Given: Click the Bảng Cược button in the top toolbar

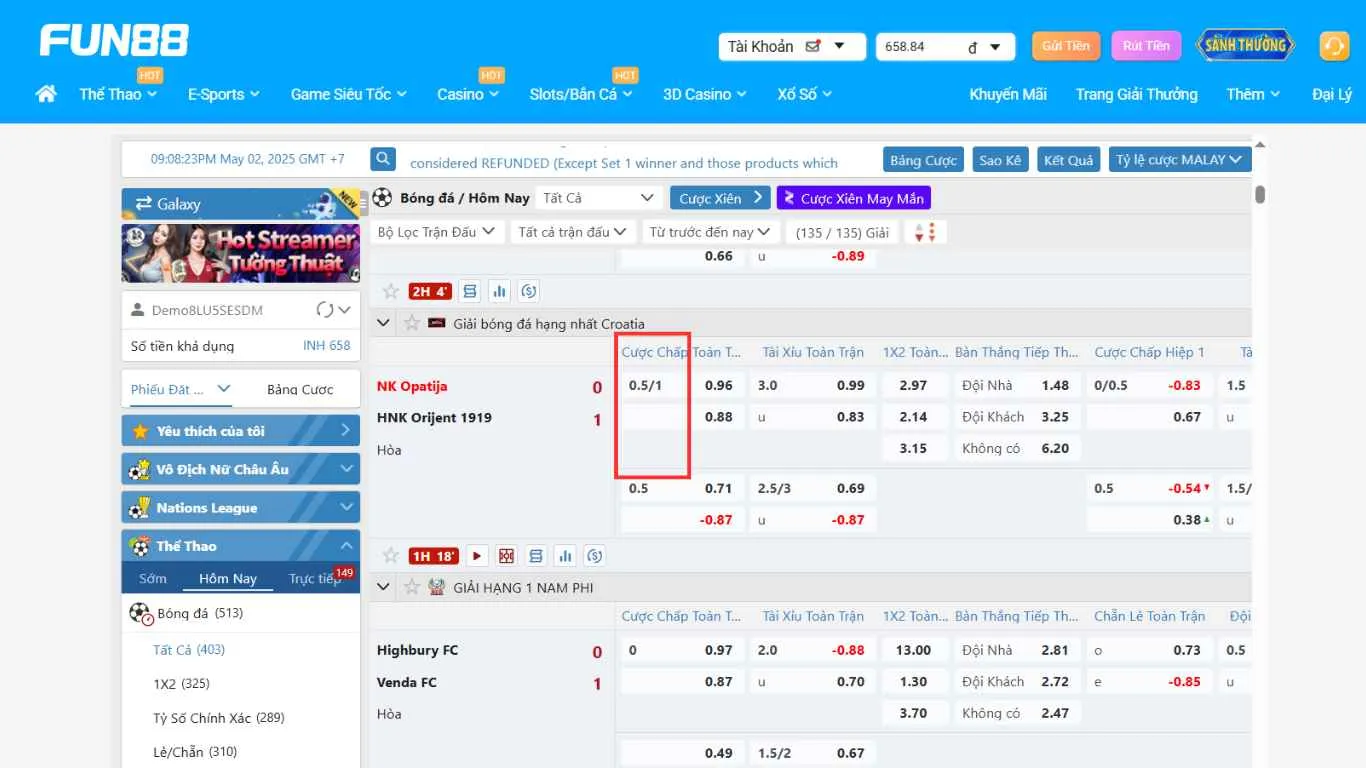Looking at the screenshot, I should pos(924,160).
